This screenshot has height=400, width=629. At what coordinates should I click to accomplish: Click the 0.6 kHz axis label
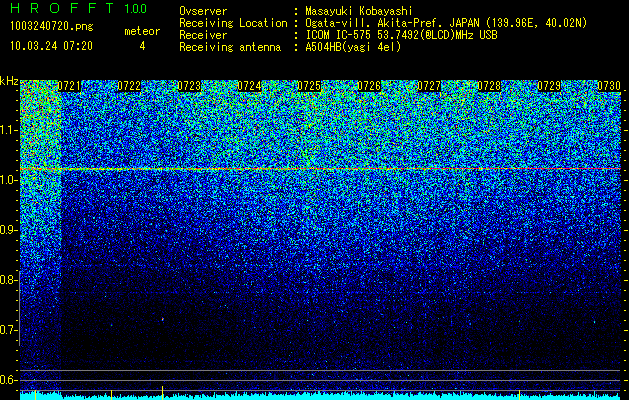coord(8,380)
